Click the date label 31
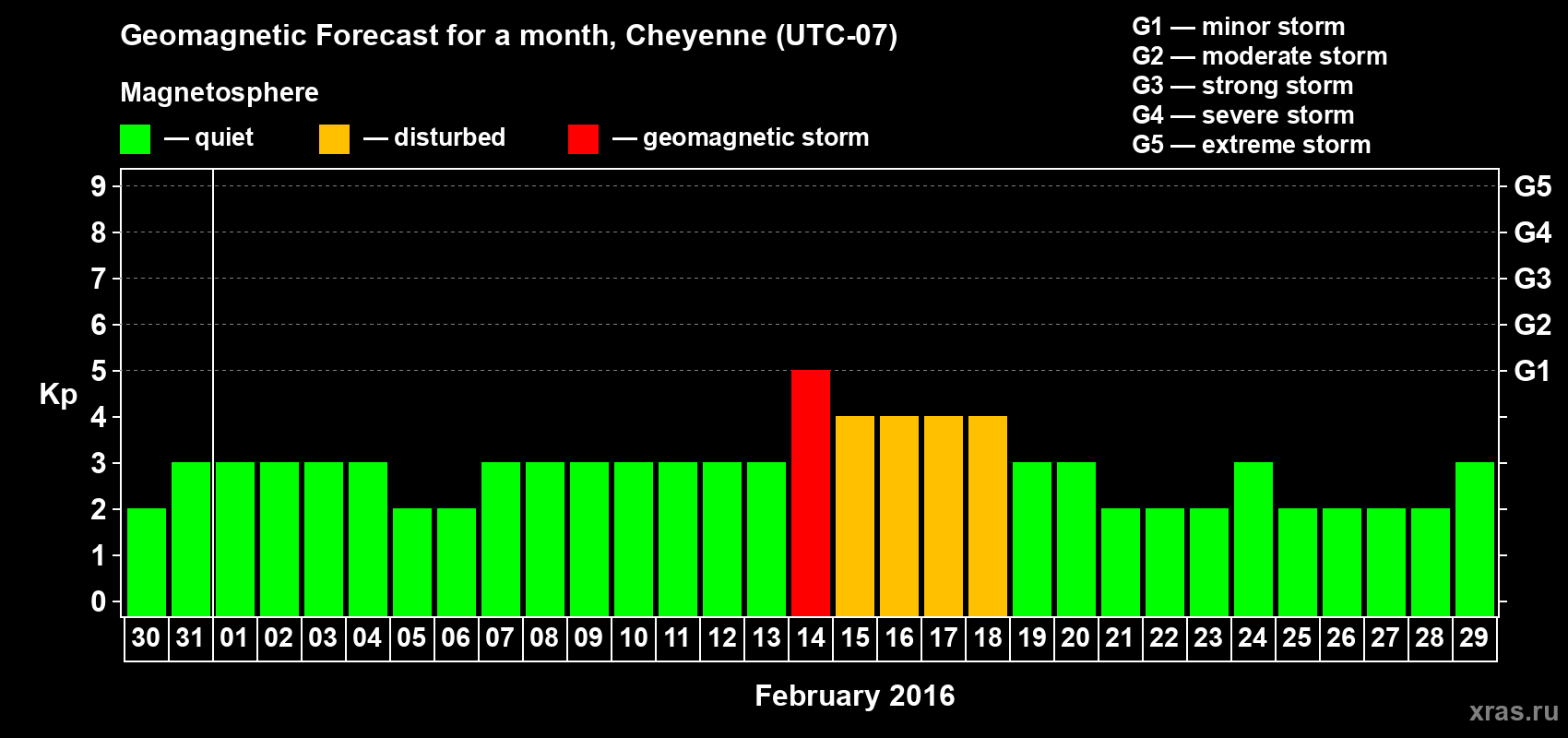The image size is (1568, 738). click(x=190, y=637)
